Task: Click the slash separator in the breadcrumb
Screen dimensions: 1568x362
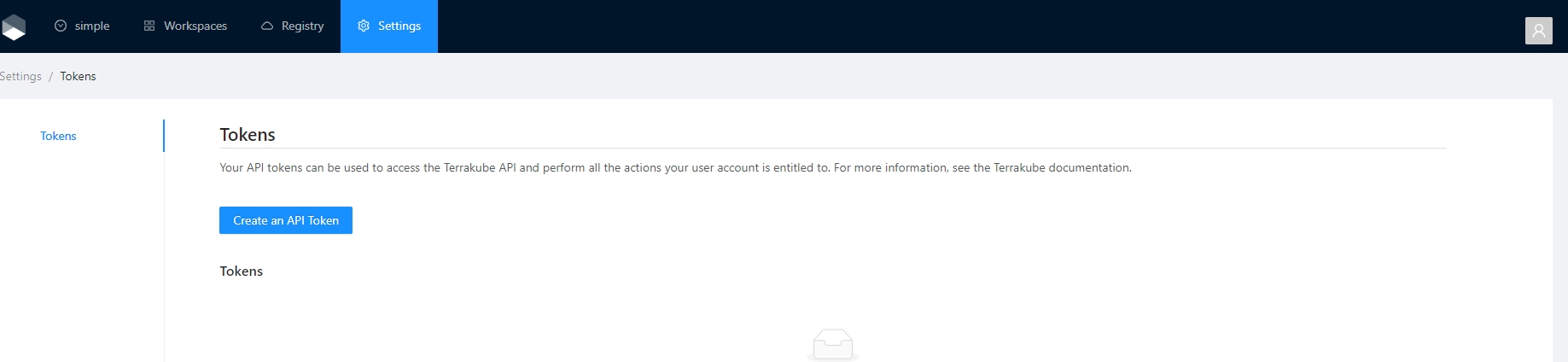Action: tap(50, 77)
